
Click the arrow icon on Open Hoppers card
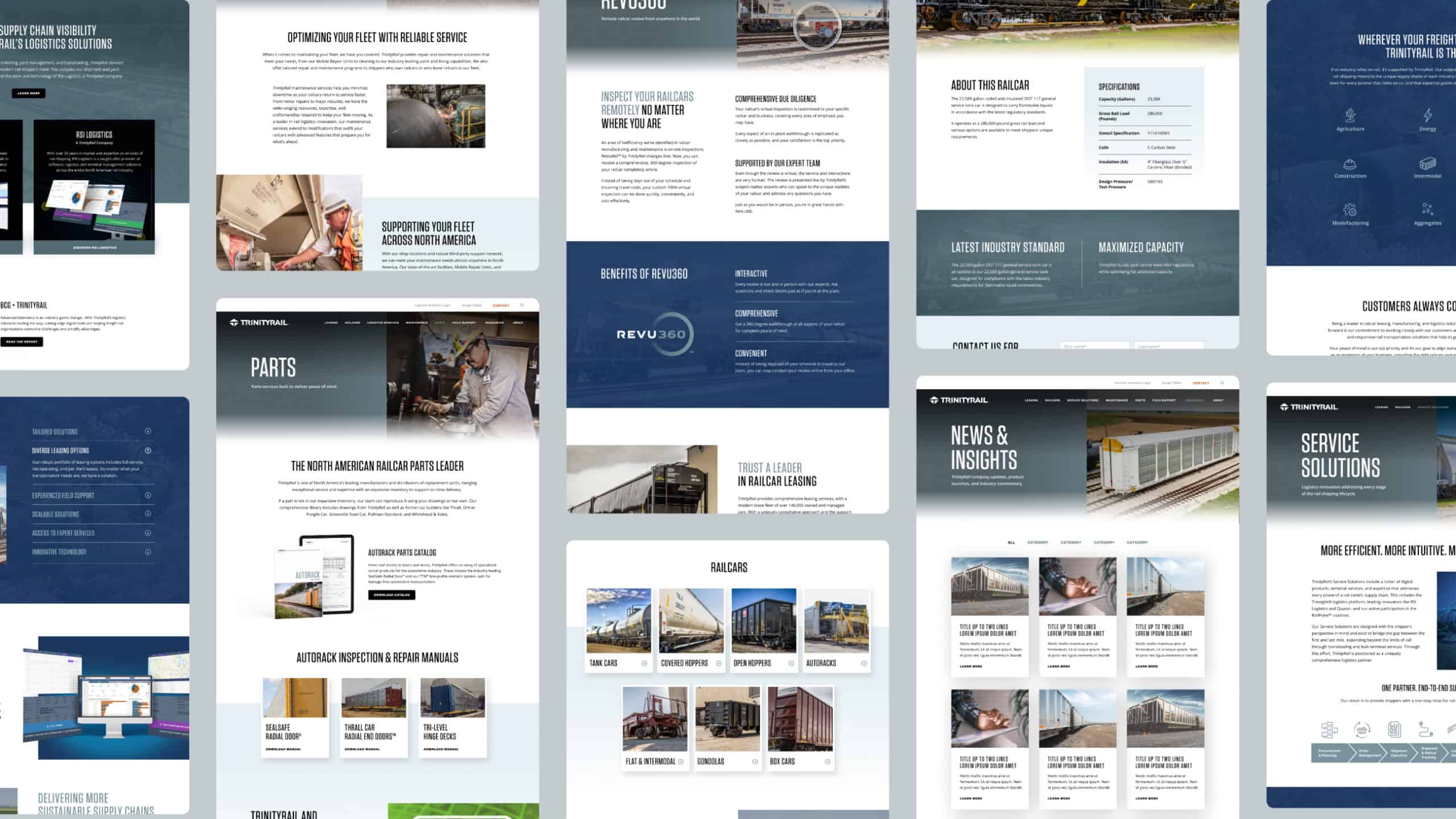click(x=791, y=663)
